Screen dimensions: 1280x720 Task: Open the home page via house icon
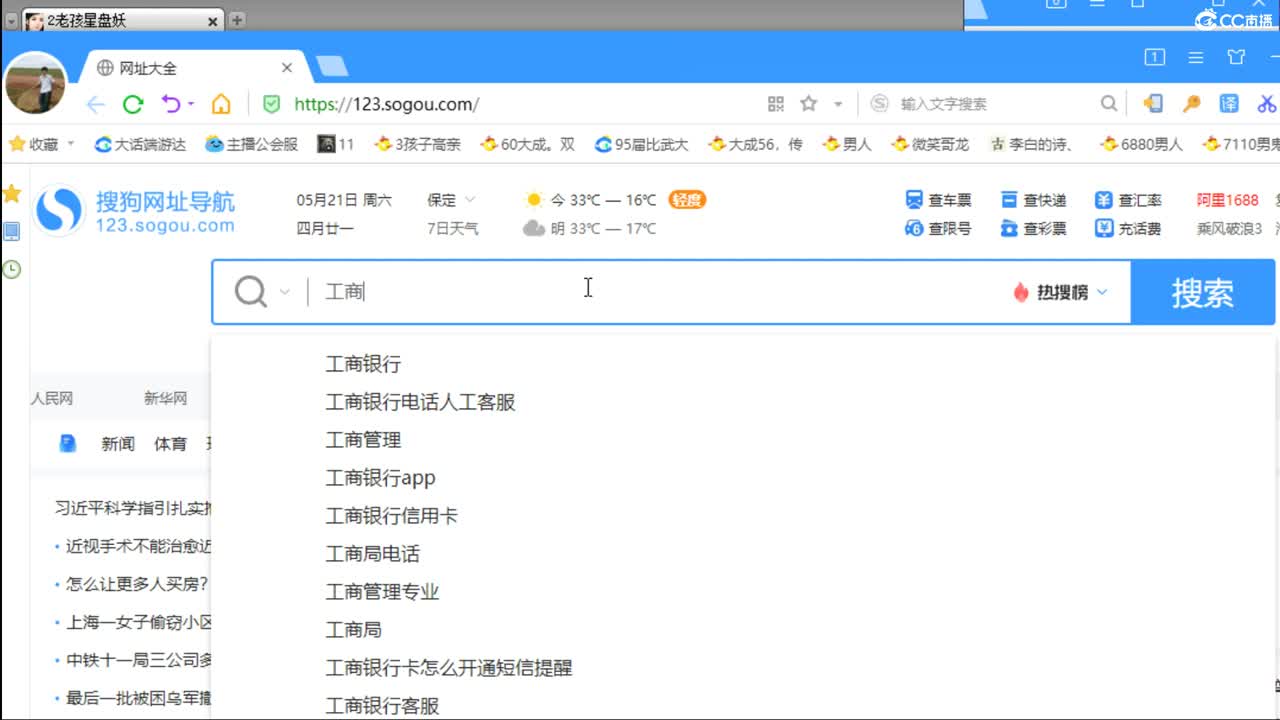(x=221, y=104)
